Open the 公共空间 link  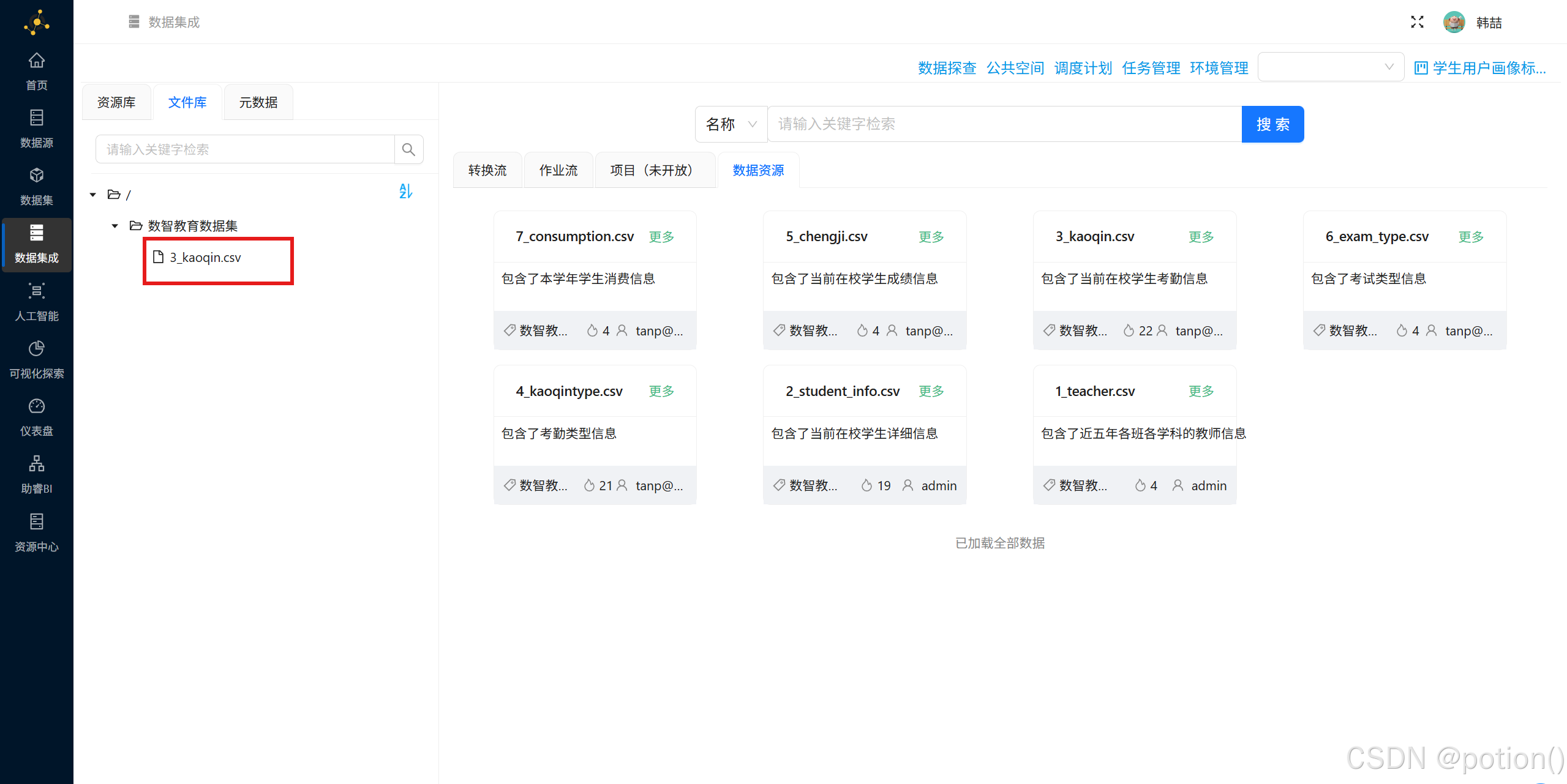pyautogui.click(x=1015, y=68)
